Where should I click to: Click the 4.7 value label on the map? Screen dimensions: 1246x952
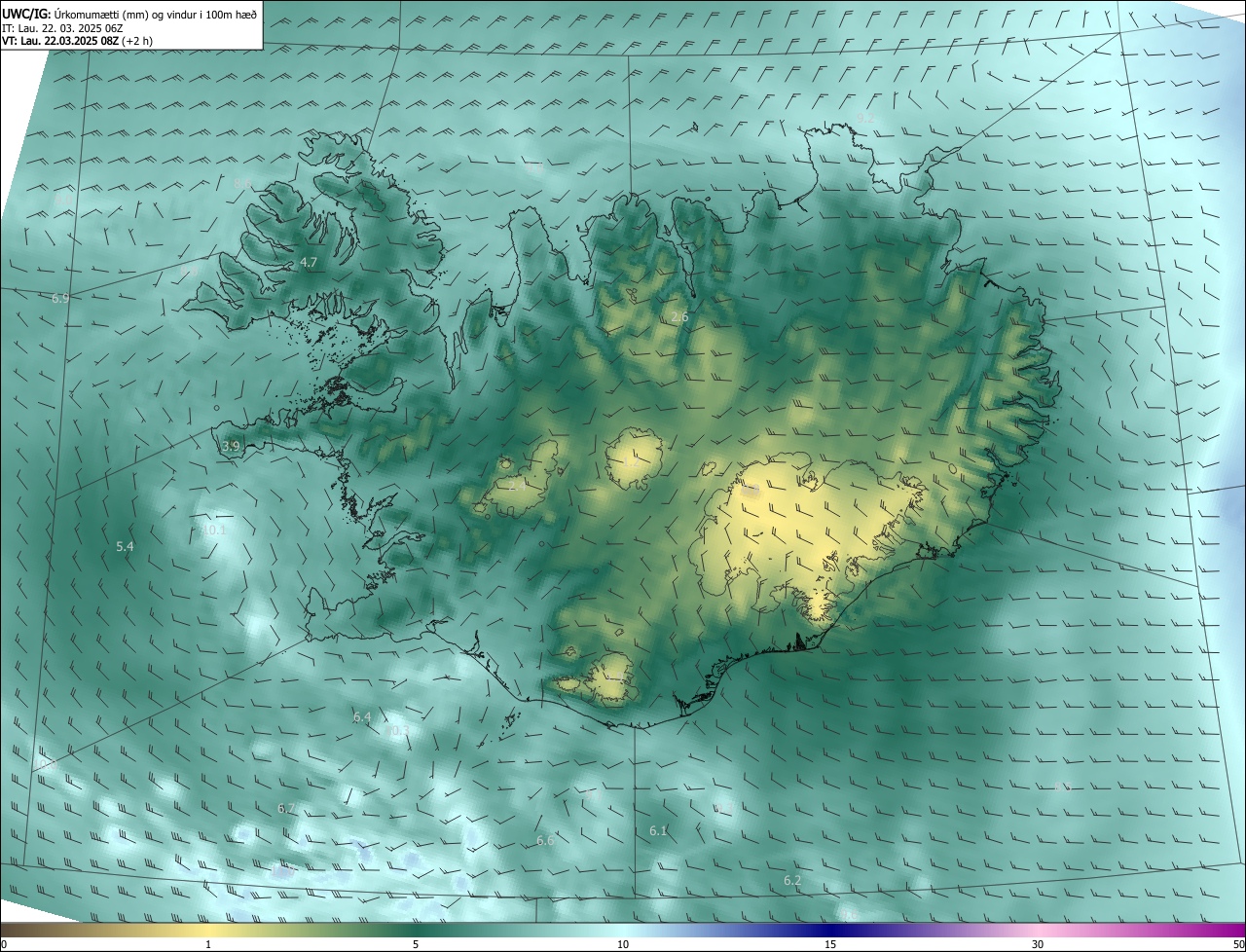309,263
